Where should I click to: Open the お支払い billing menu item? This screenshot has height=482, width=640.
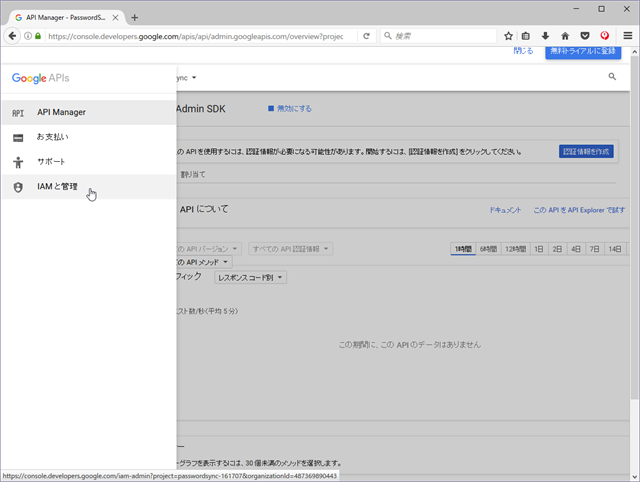[89, 137]
